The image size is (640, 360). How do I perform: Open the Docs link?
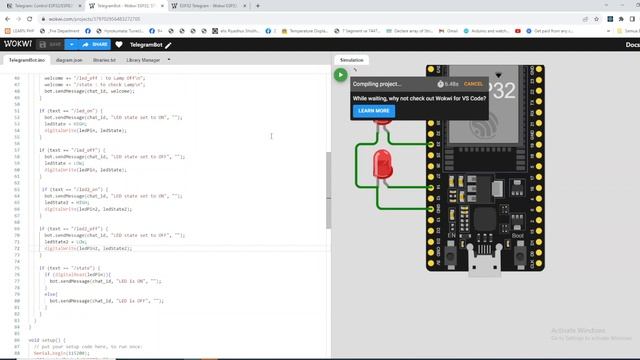(632, 45)
